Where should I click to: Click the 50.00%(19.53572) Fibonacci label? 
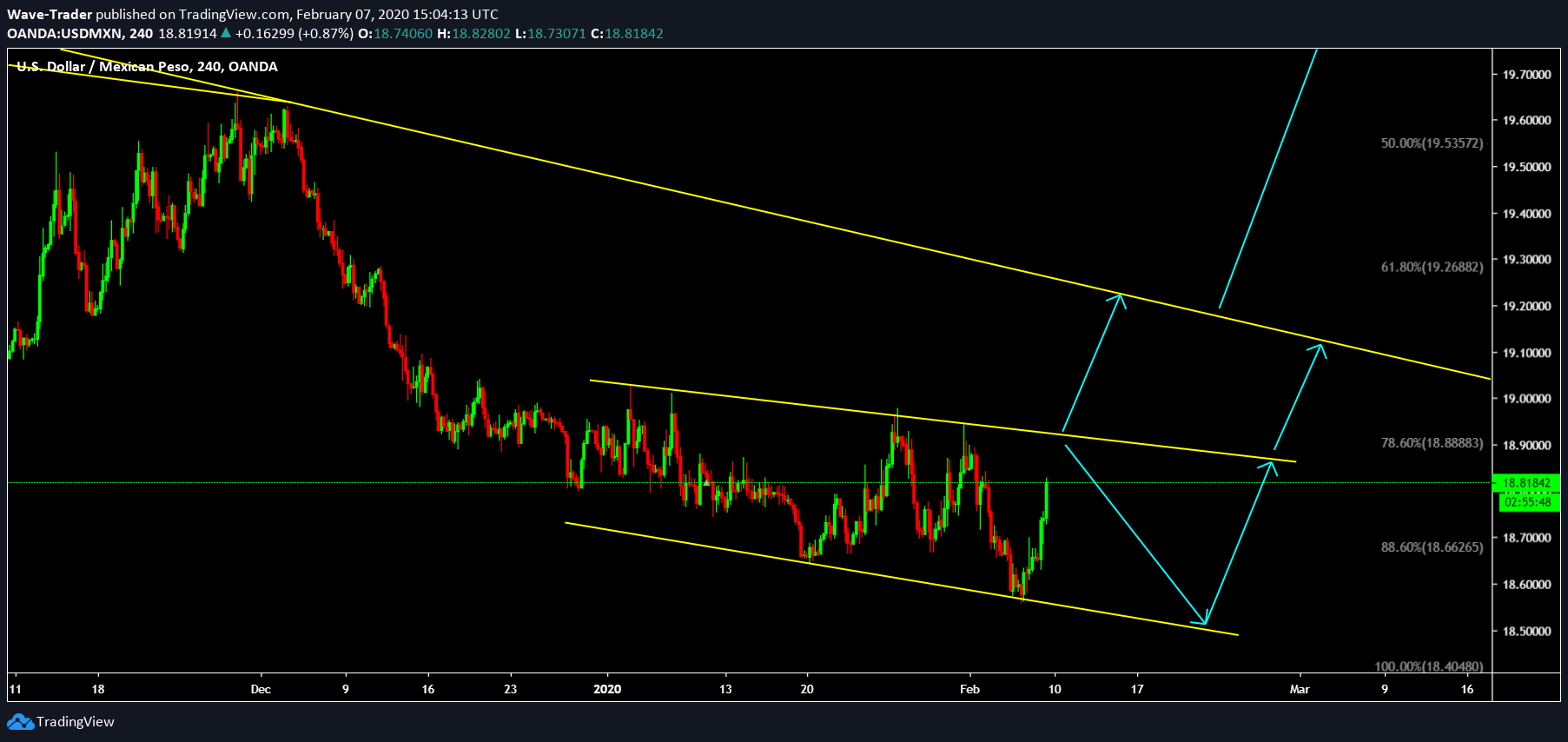pos(1432,143)
